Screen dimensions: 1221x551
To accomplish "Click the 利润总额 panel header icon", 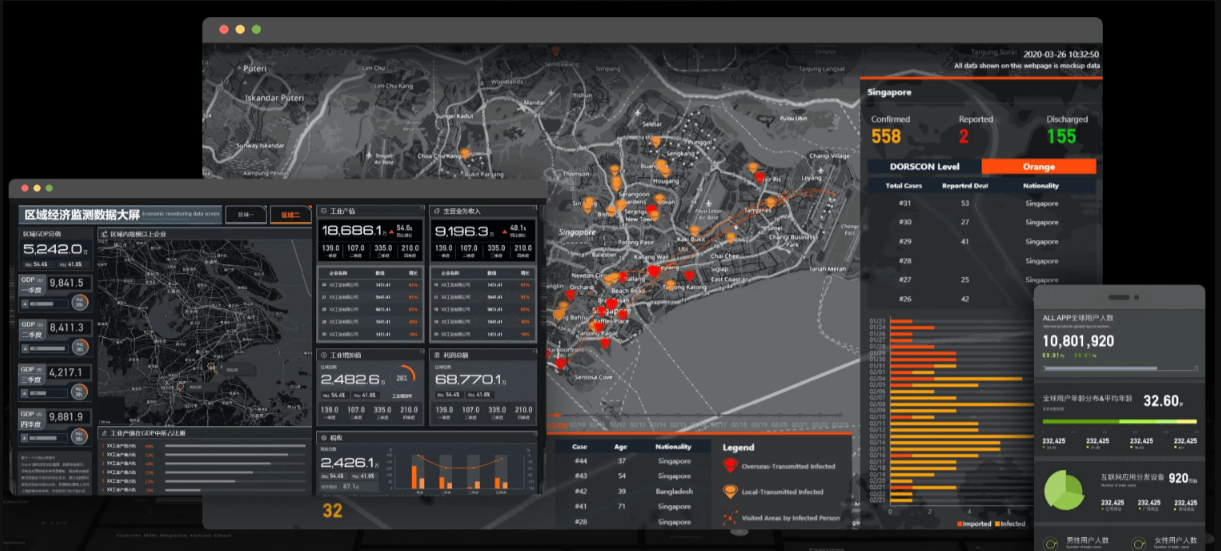I will pos(436,354).
